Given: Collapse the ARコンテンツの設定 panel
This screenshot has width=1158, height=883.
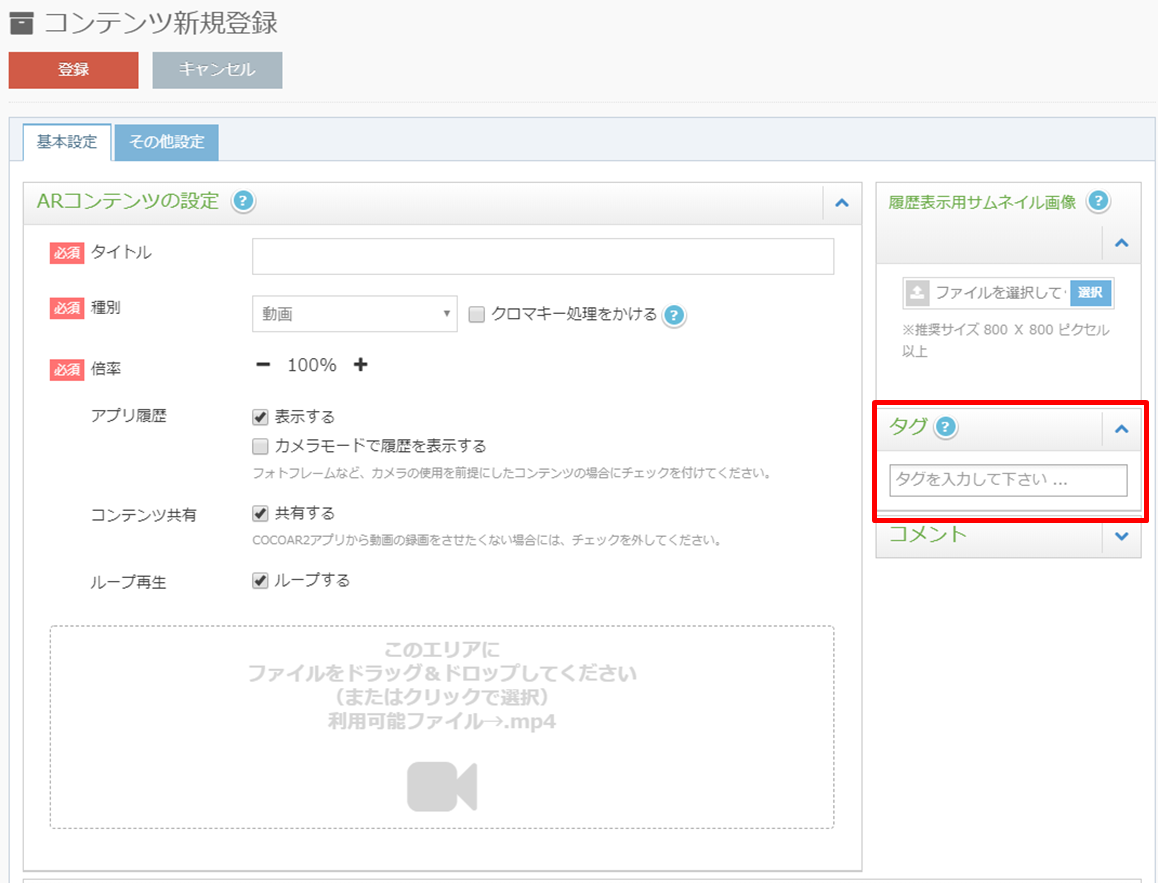Looking at the screenshot, I should [x=842, y=203].
